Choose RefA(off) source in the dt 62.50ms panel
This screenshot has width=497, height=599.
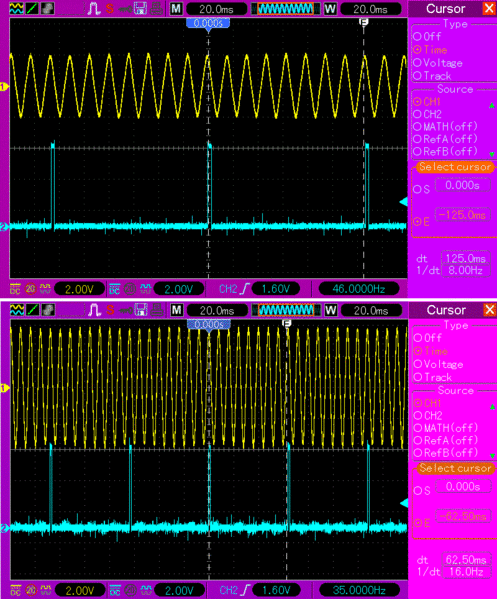[446, 440]
